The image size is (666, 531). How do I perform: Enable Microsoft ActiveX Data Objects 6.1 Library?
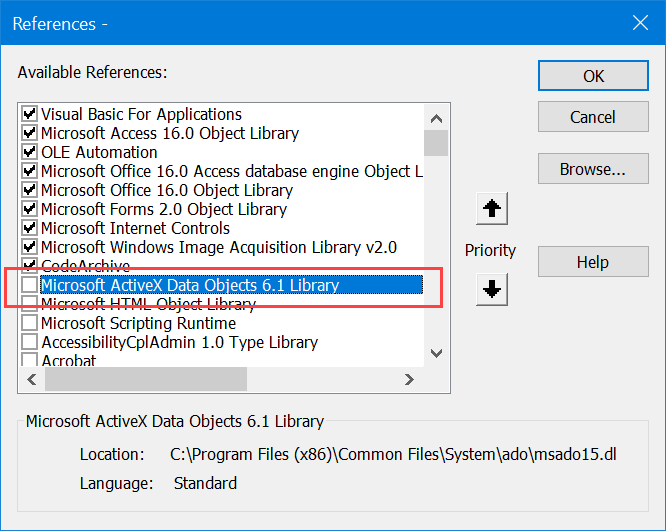[x=30, y=286]
